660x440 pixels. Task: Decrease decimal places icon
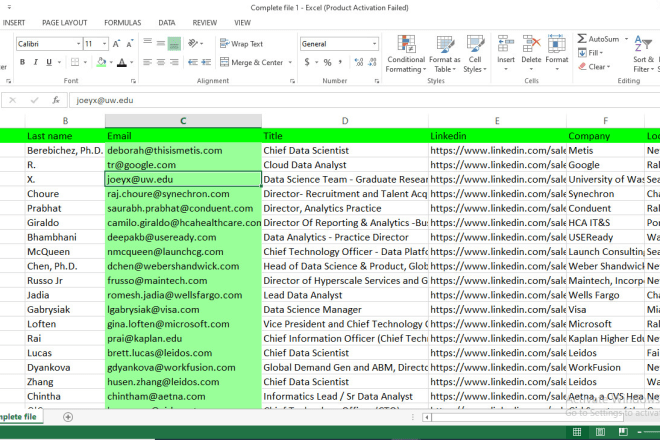[x=372, y=62]
